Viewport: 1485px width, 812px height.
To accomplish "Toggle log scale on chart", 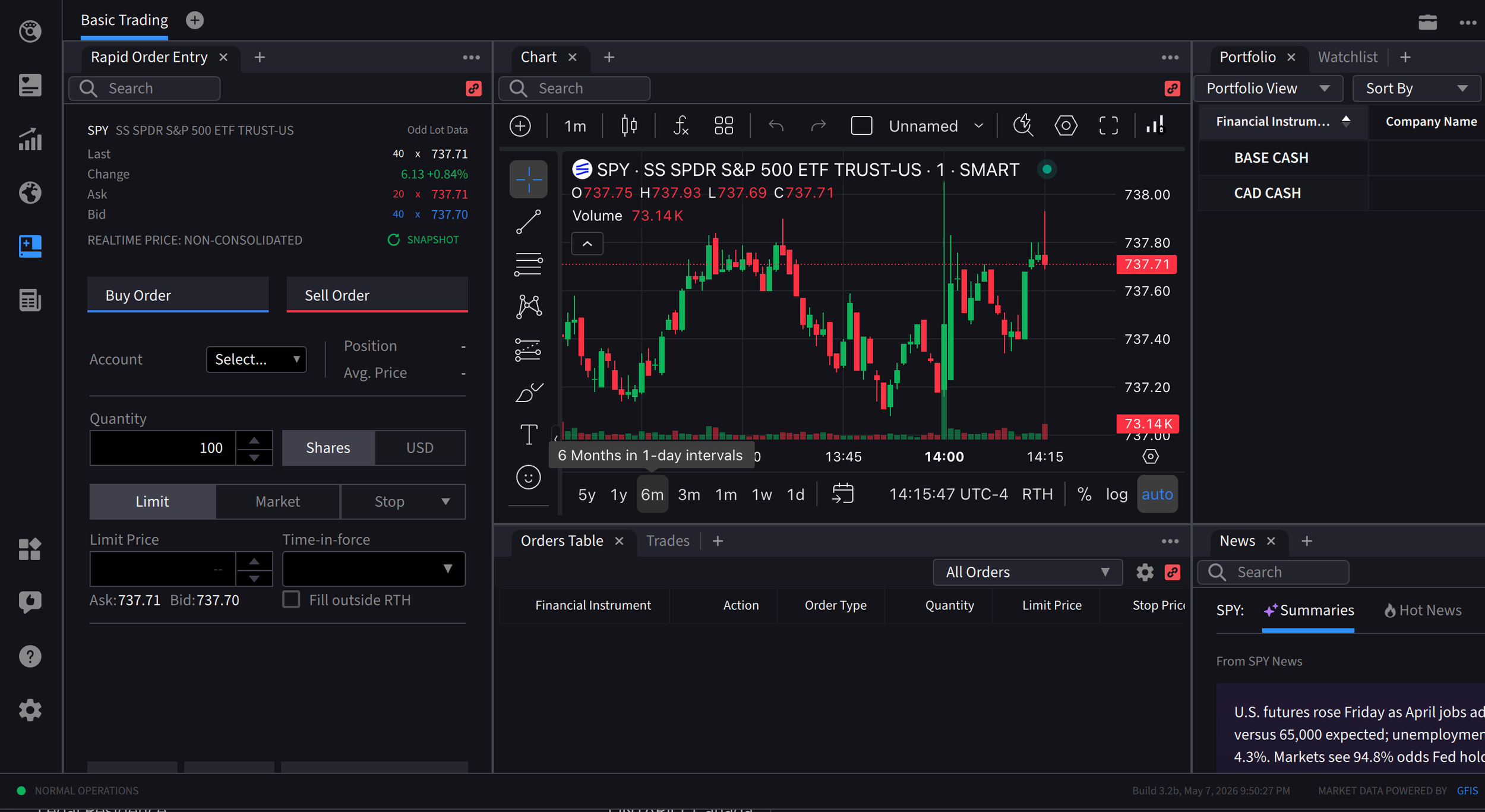I will 1116,494.
